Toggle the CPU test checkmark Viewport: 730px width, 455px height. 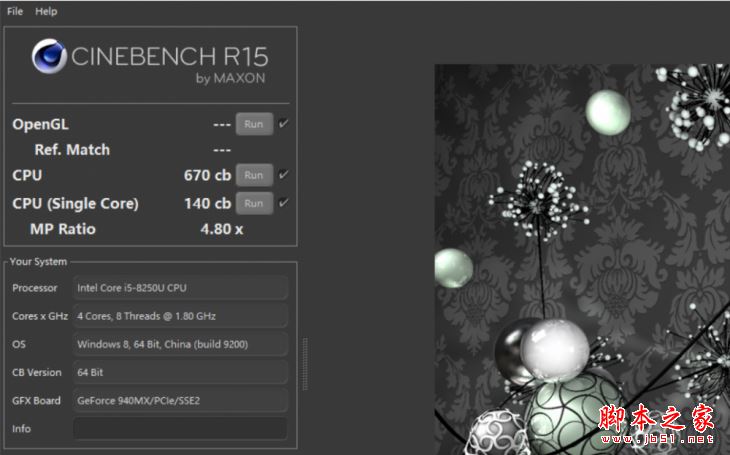283,175
